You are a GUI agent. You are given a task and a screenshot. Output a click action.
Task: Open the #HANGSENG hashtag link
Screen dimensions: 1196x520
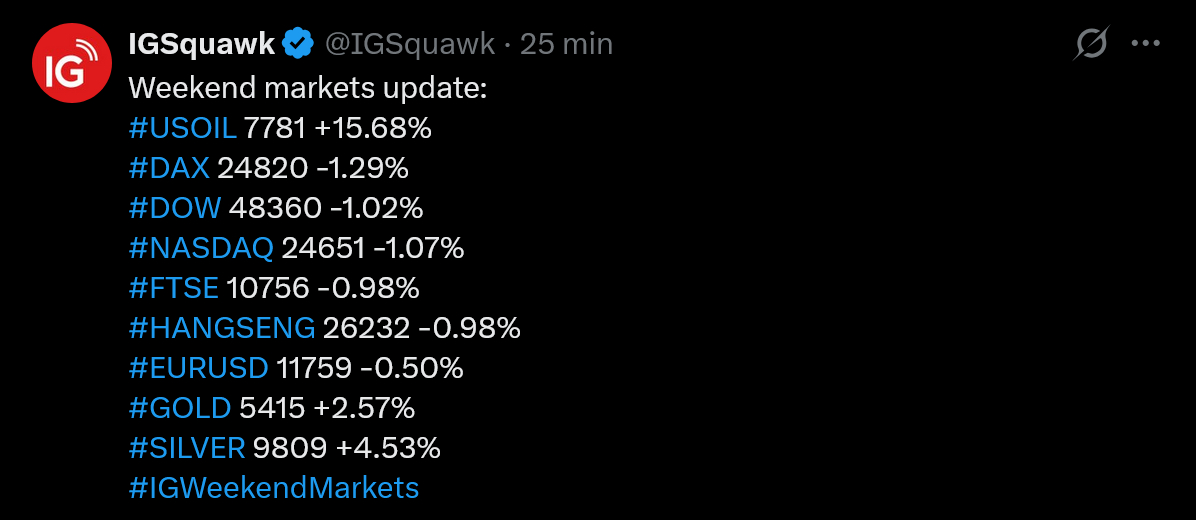tap(222, 328)
